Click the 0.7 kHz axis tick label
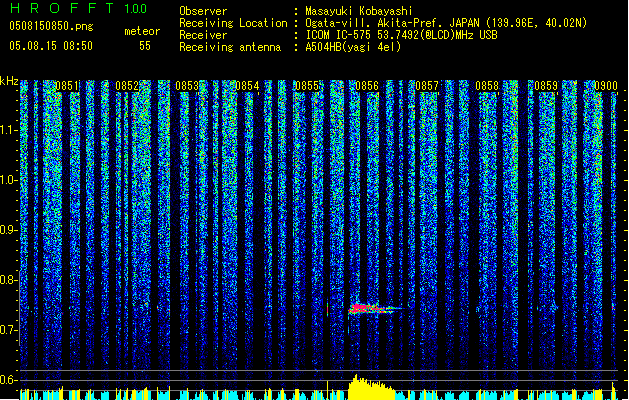The width and height of the screenshot is (629, 400). [8, 330]
